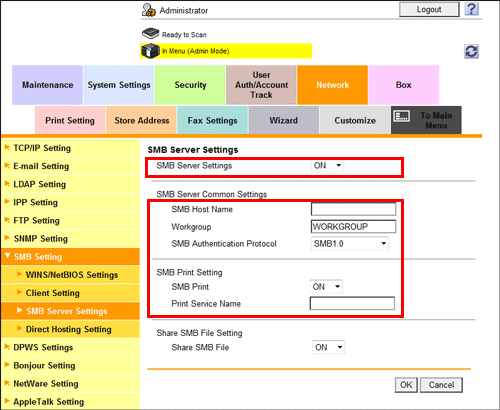The image size is (500, 410).
Task: Open the SMB Print ON dropdown
Action: click(326, 287)
